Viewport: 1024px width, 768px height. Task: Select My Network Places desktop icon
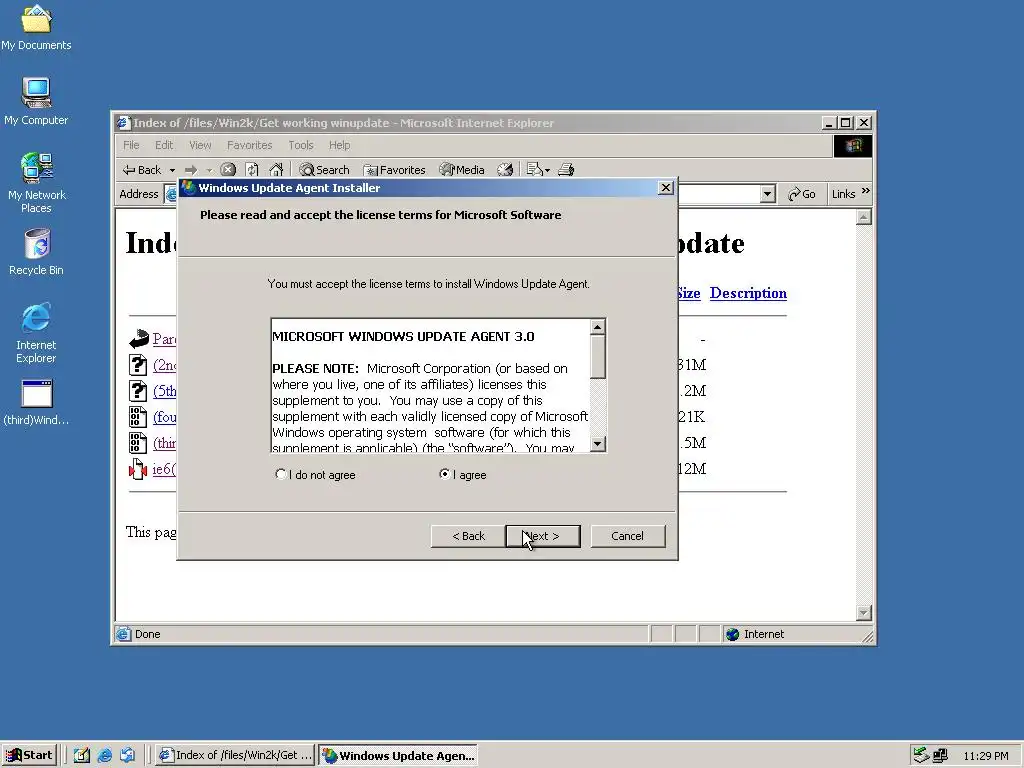(x=36, y=183)
